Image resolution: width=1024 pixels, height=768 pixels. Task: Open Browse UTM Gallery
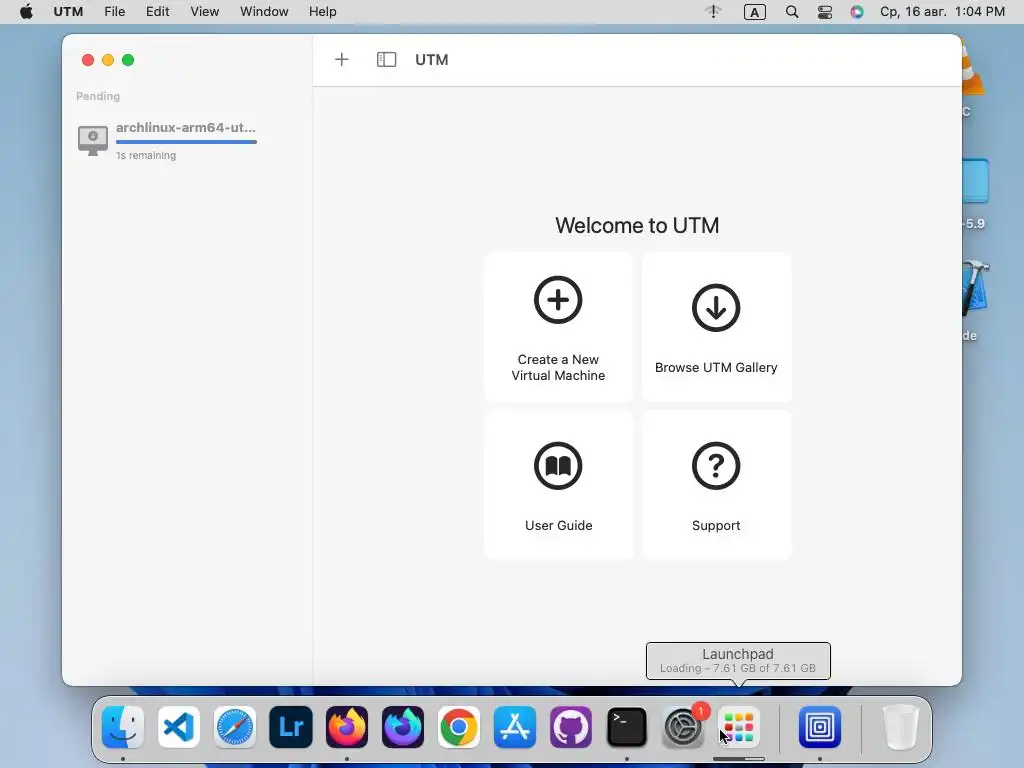pyautogui.click(x=716, y=327)
